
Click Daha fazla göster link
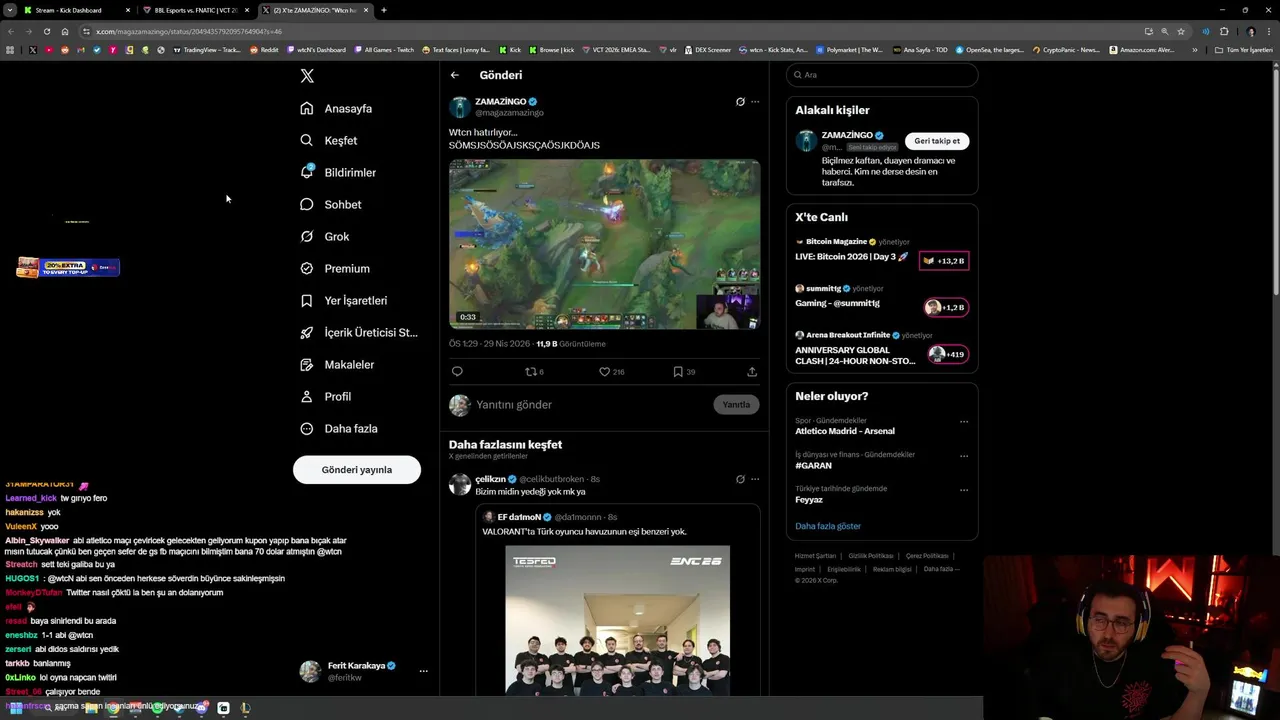pos(828,526)
